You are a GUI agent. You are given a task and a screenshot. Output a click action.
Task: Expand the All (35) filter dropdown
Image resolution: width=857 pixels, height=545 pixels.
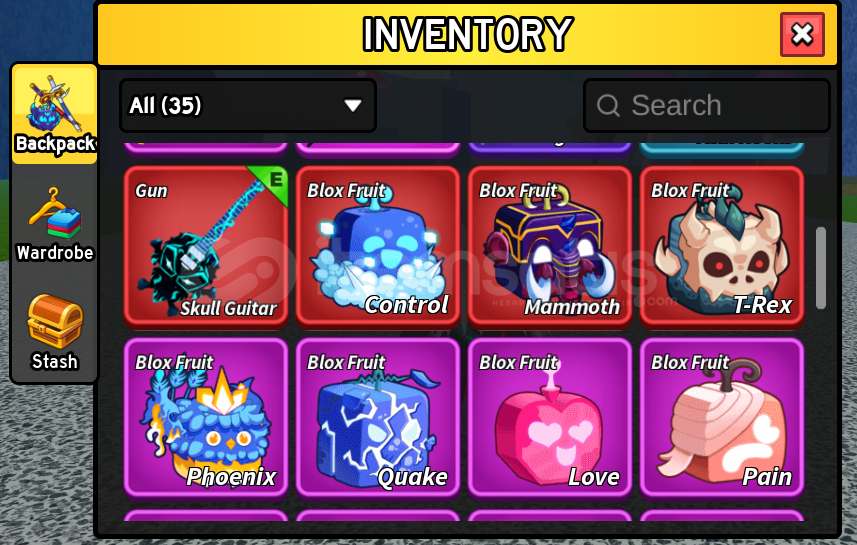click(248, 105)
